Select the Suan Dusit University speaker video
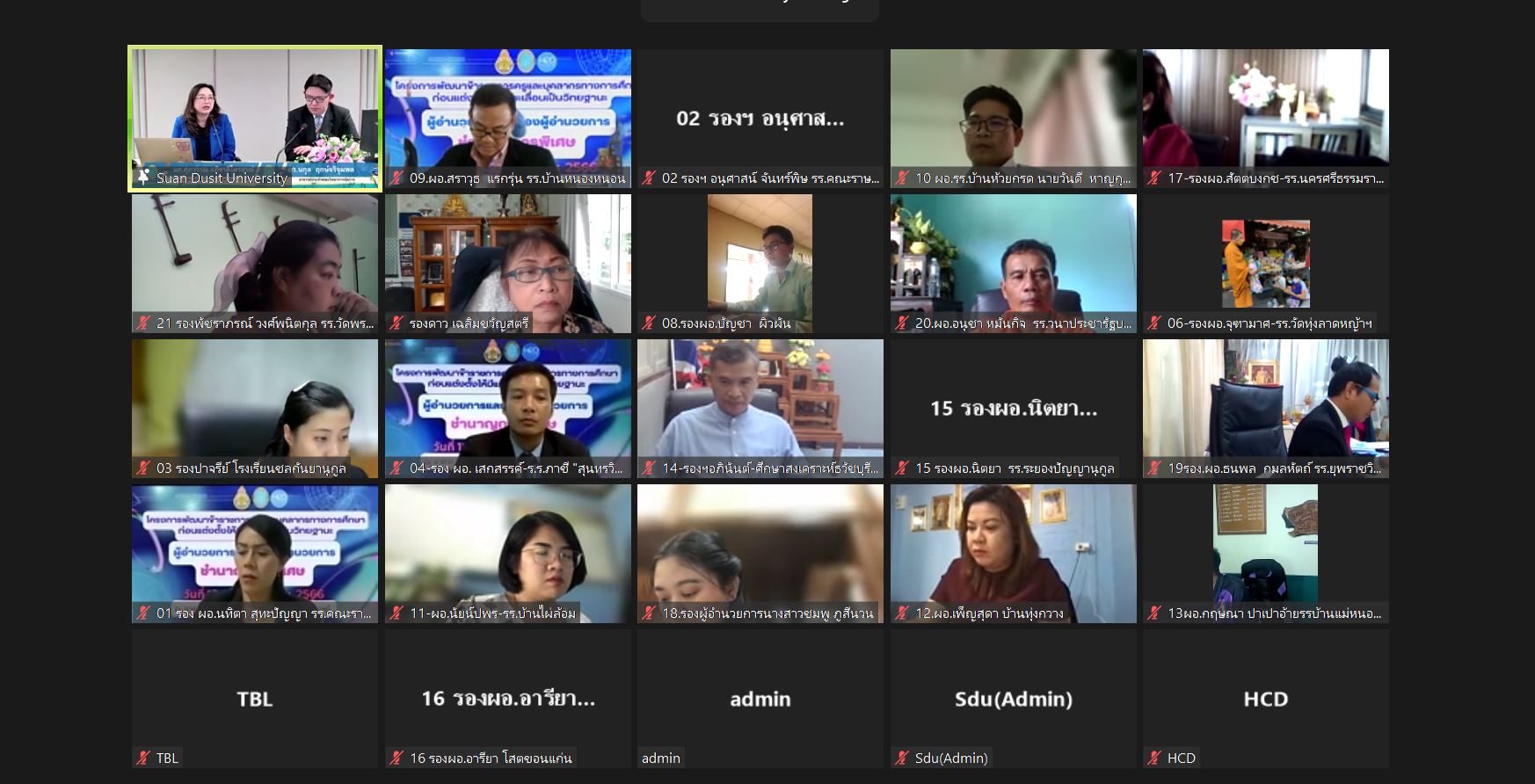 coord(255,110)
